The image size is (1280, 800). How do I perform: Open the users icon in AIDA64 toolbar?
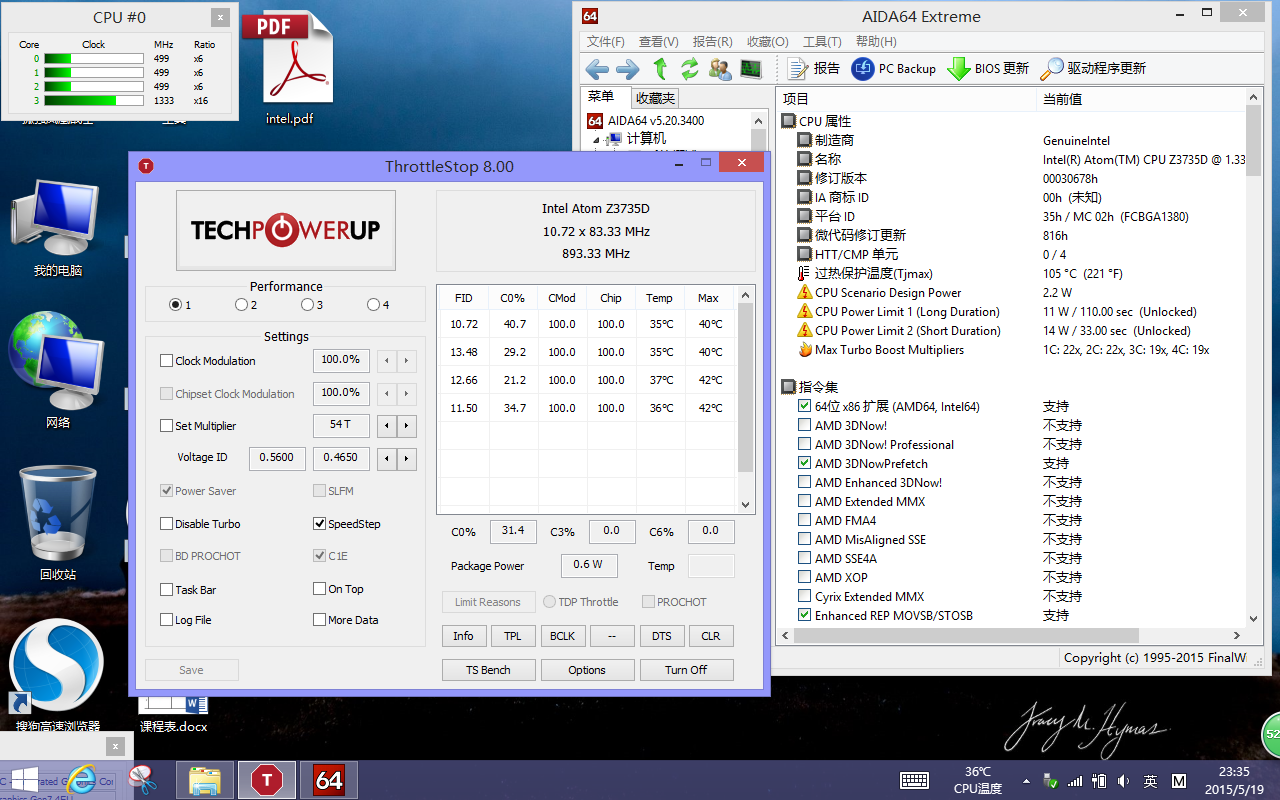[720, 69]
